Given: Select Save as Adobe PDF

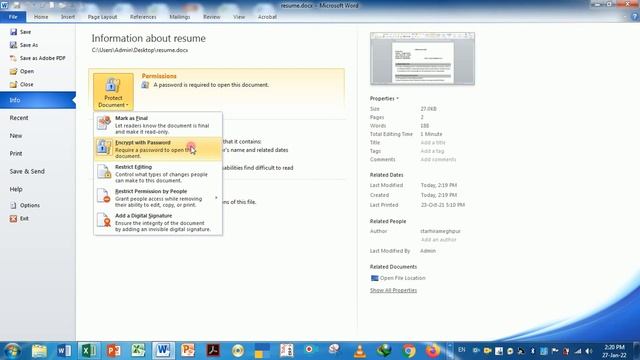Looking at the screenshot, I should pos(38,58).
